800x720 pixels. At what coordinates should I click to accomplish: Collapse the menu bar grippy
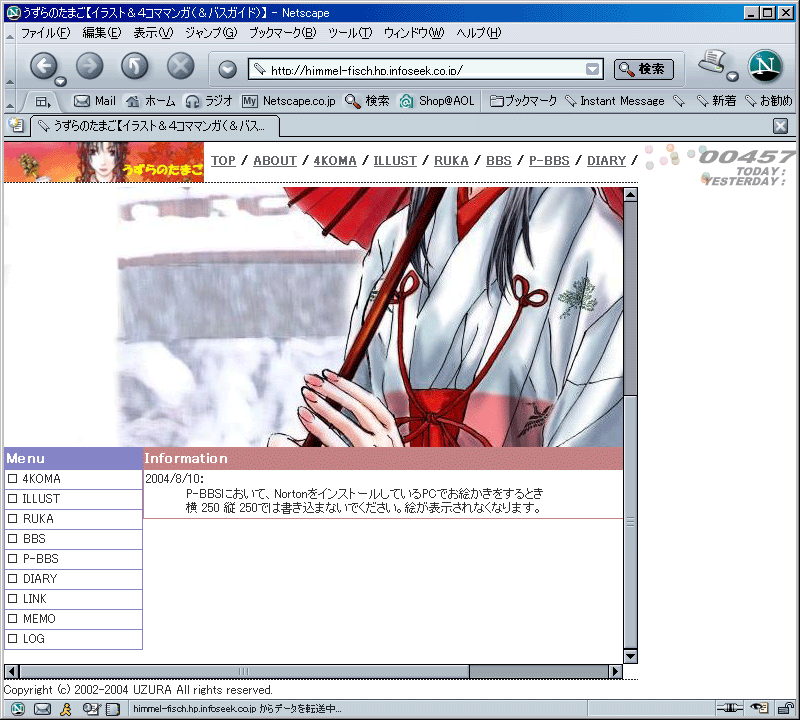pos(10,35)
